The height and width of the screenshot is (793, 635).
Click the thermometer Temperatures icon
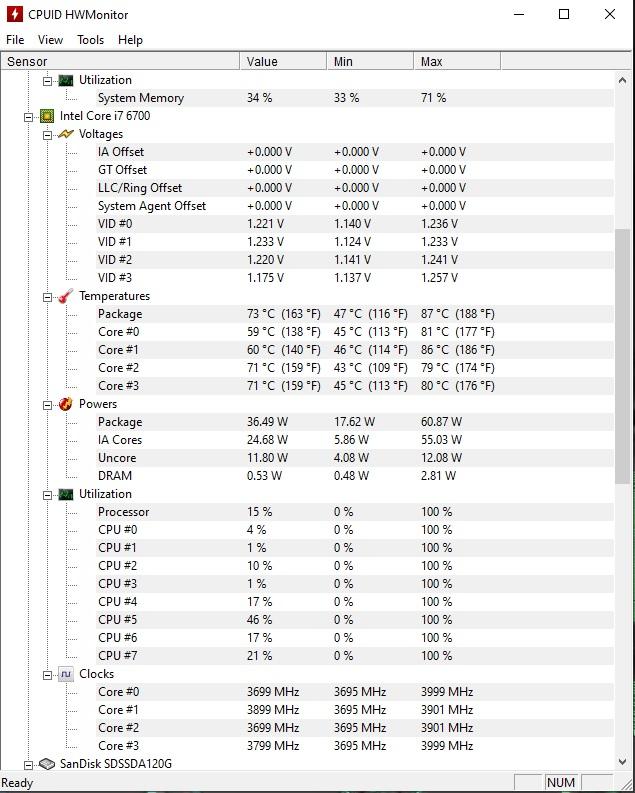point(66,296)
